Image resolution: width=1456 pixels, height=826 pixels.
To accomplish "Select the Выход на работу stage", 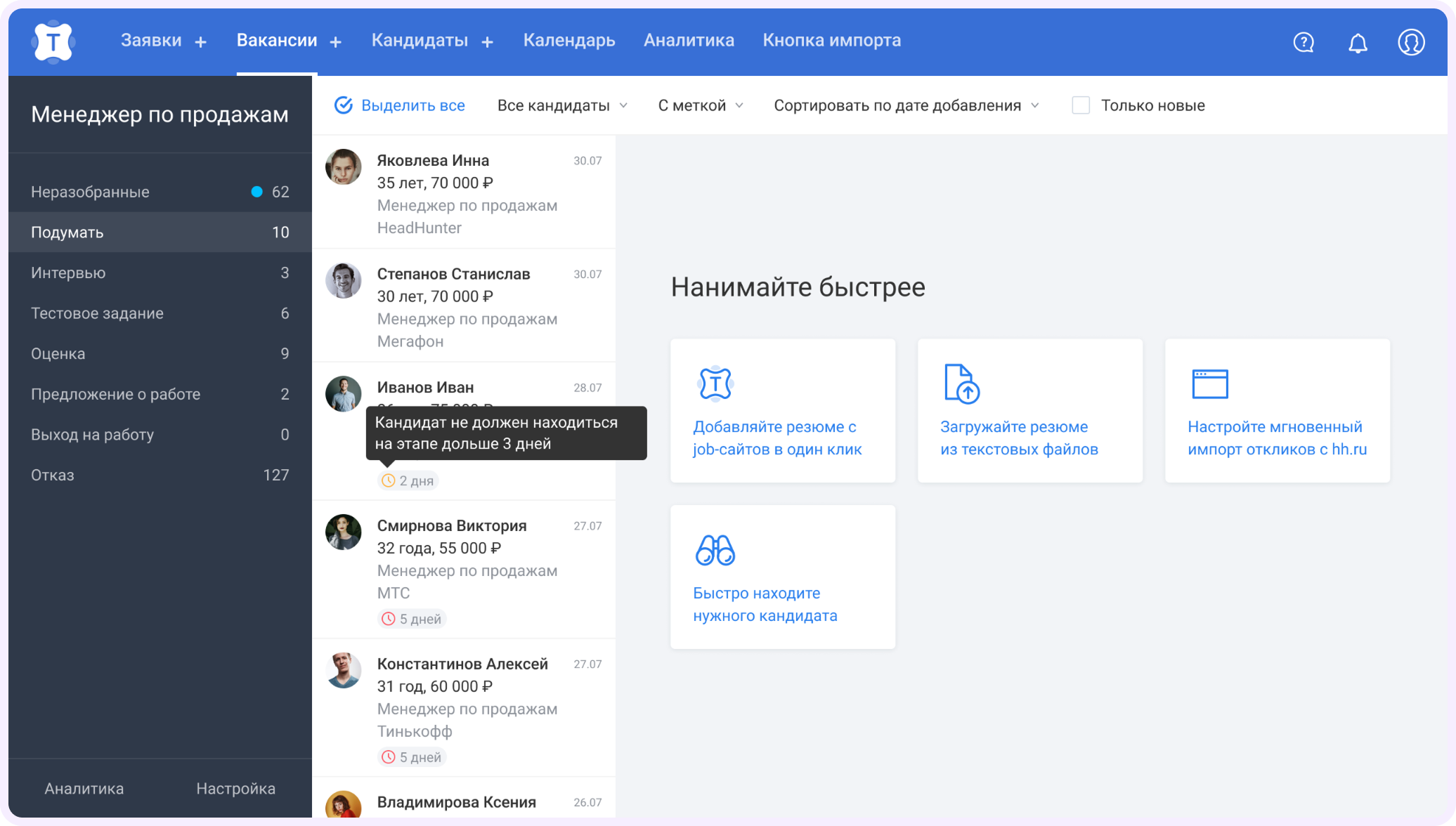I will point(160,435).
